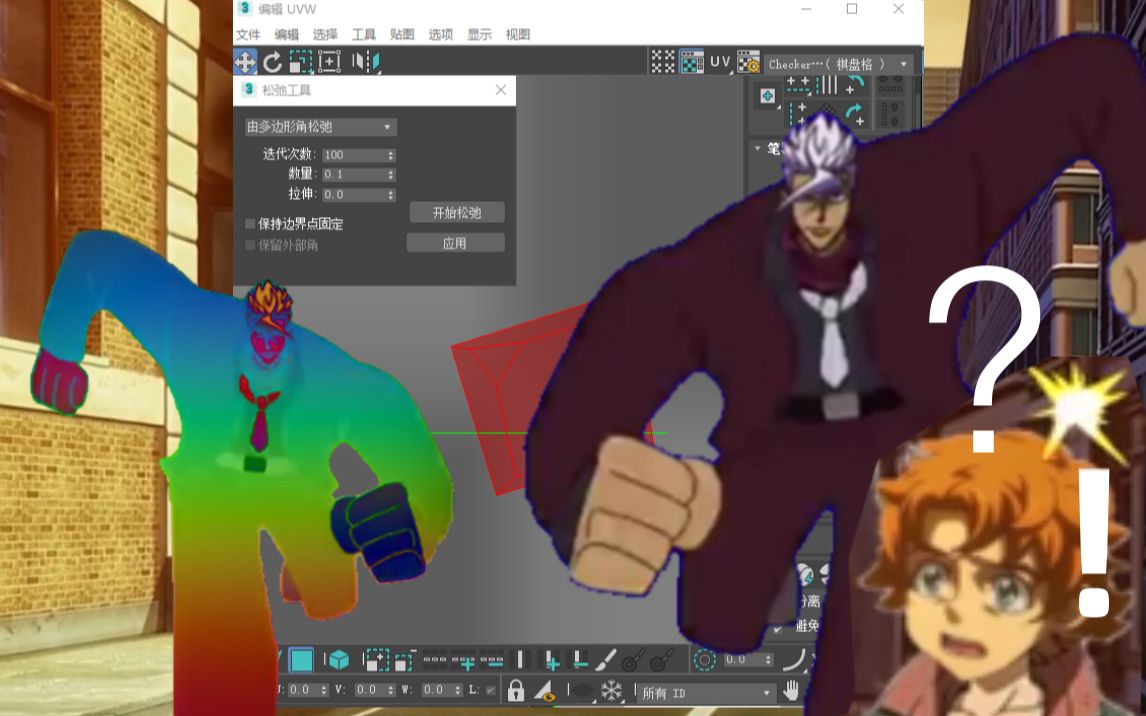Open the 文件 menu
Image resolution: width=1146 pixels, height=716 pixels.
tap(248, 34)
